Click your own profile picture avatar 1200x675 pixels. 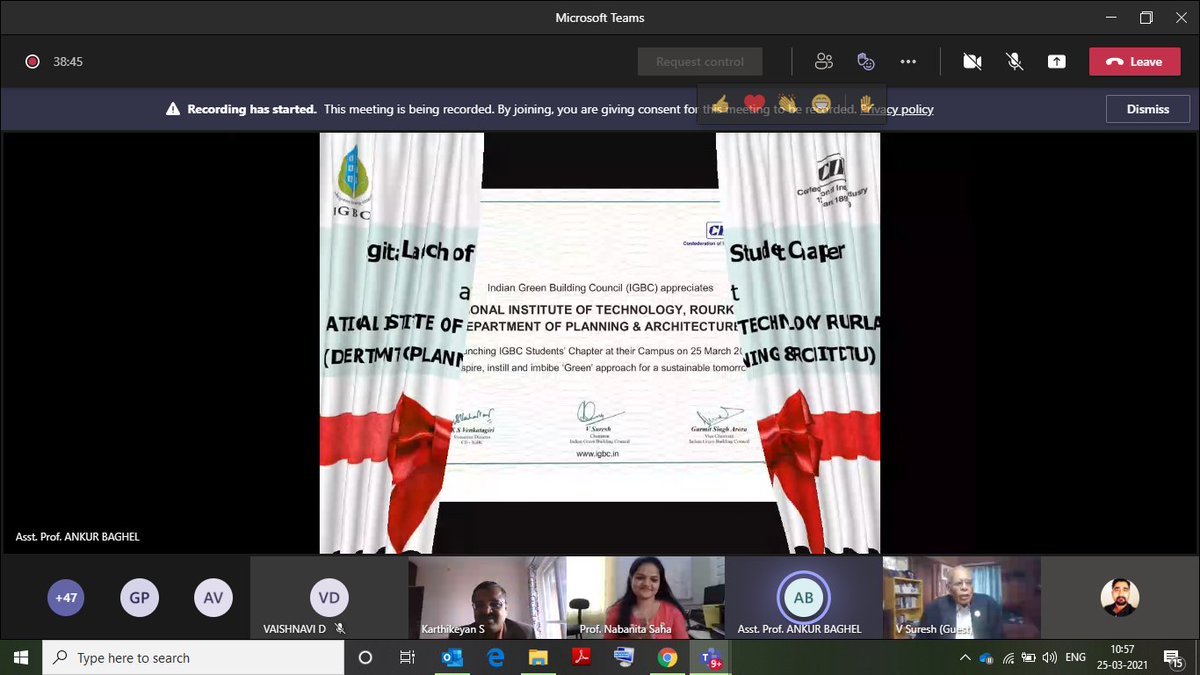[x=1120, y=598]
